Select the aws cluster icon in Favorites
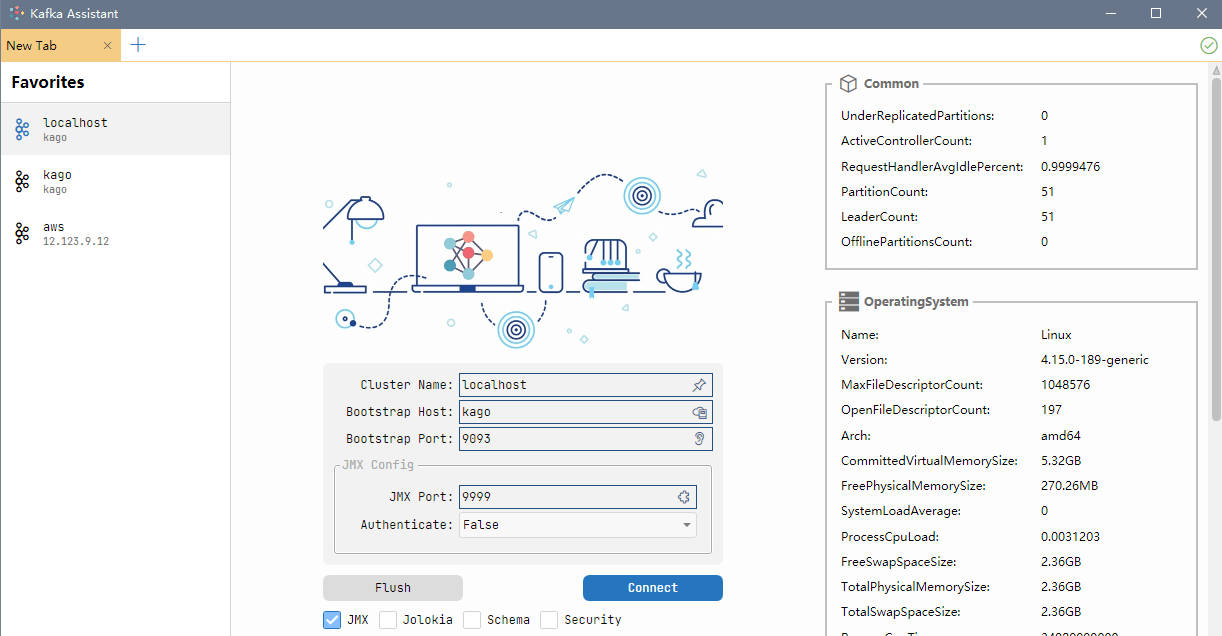1222x636 pixels. [x=22, y=233]
